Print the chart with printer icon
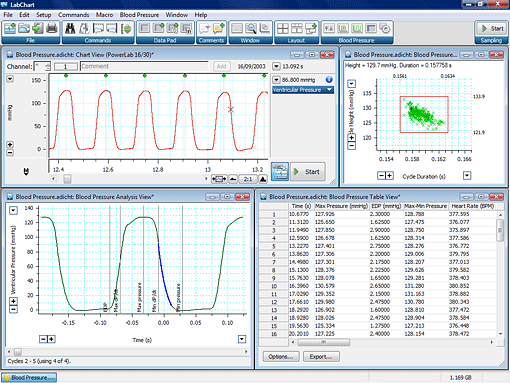The image size is (510, 383). 52,28
